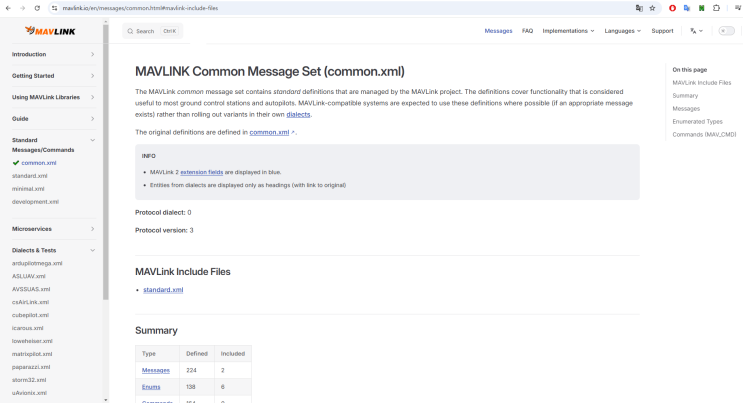
Task: Click the MAVLink logo
Action: pos(50,31)
